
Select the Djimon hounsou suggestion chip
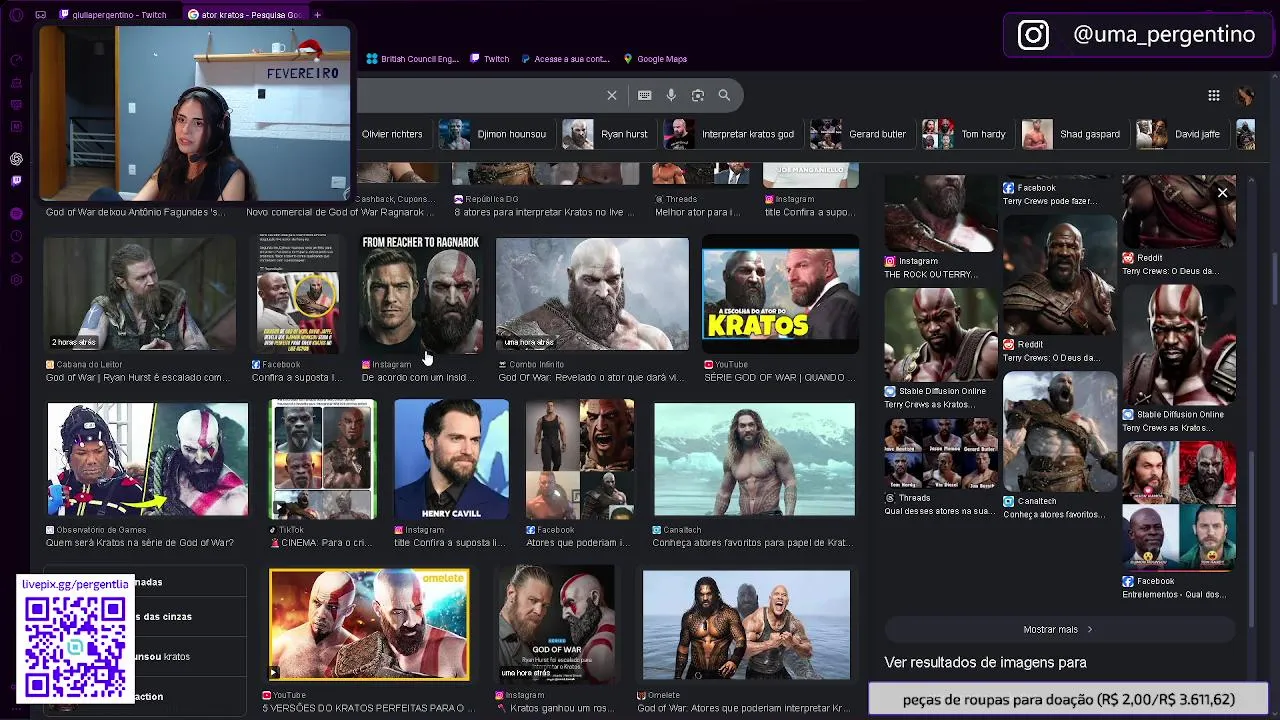click(x=496, y=134)
